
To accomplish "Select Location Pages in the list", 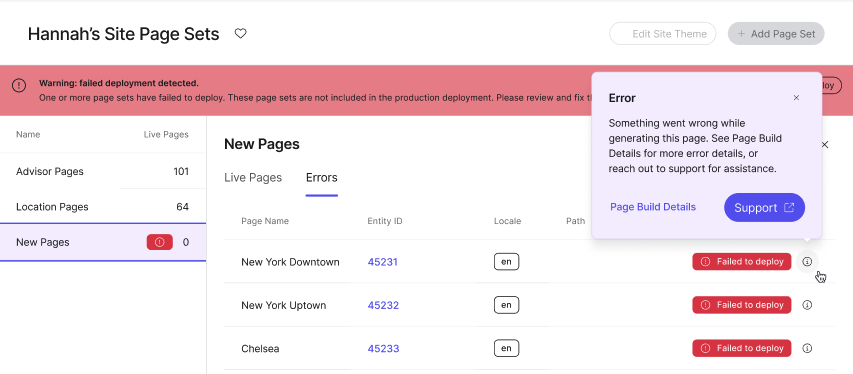I will point(103,207).
